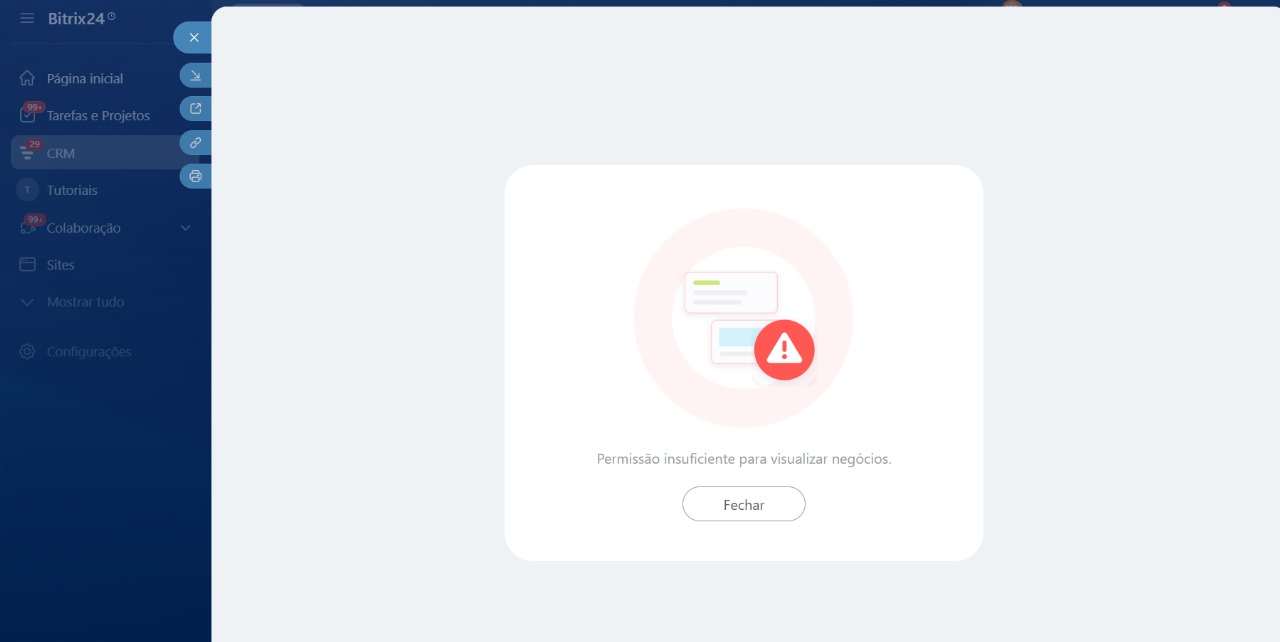The width and height of the screenshot is (1280, 642).
Task: Expand the Colaboração section chevron
Action: point(185,228)
